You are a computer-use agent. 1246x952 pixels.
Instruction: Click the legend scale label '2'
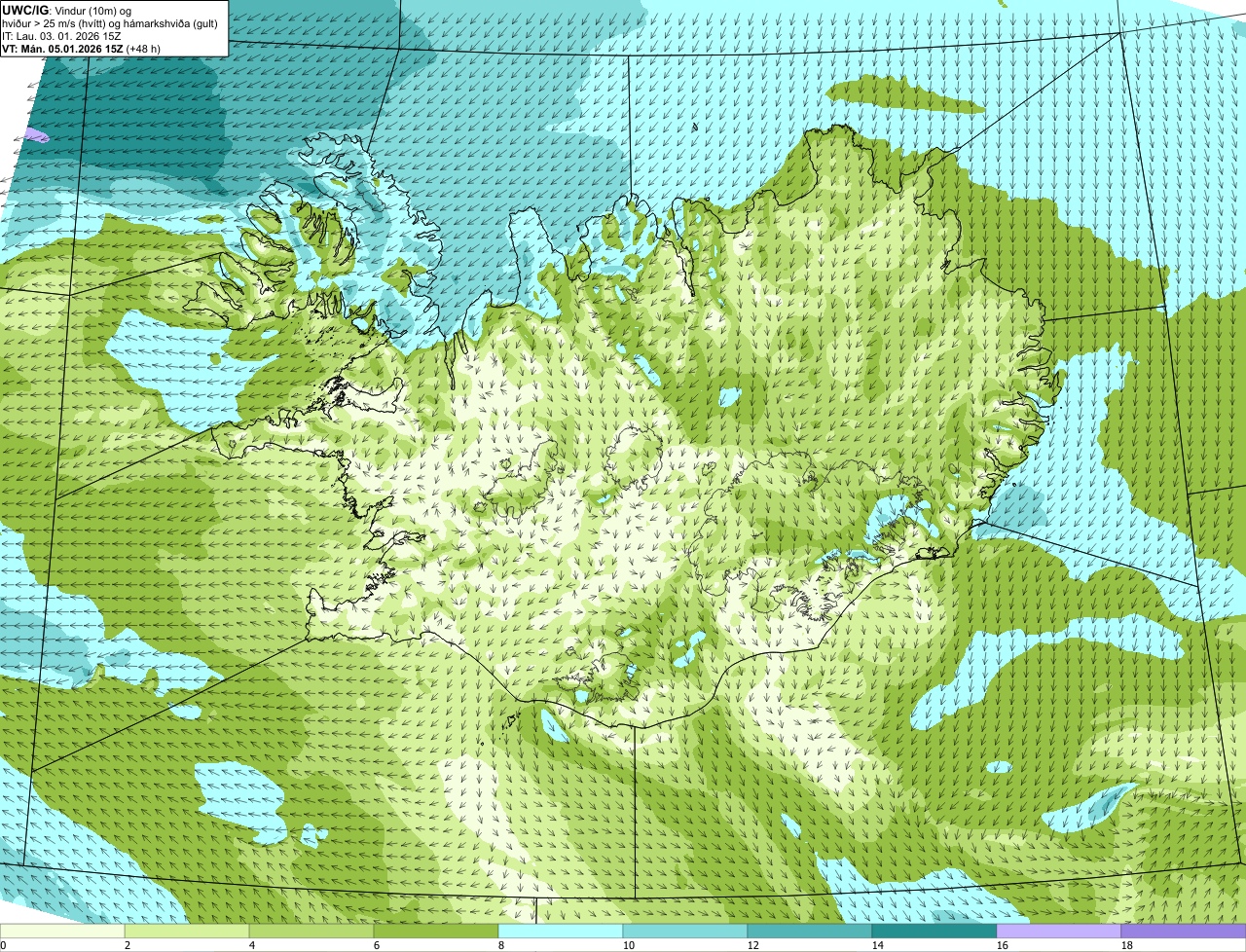[x=128, y=945]
